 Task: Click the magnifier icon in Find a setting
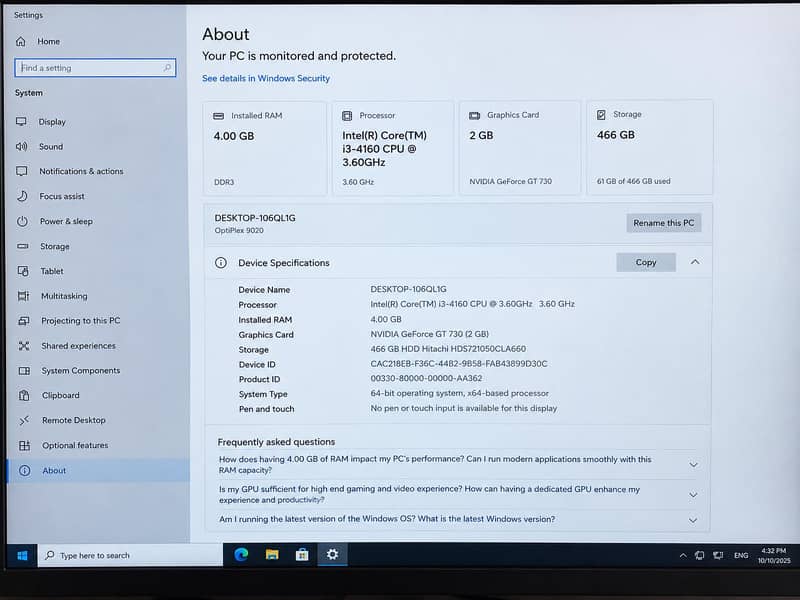pos(167,67)
